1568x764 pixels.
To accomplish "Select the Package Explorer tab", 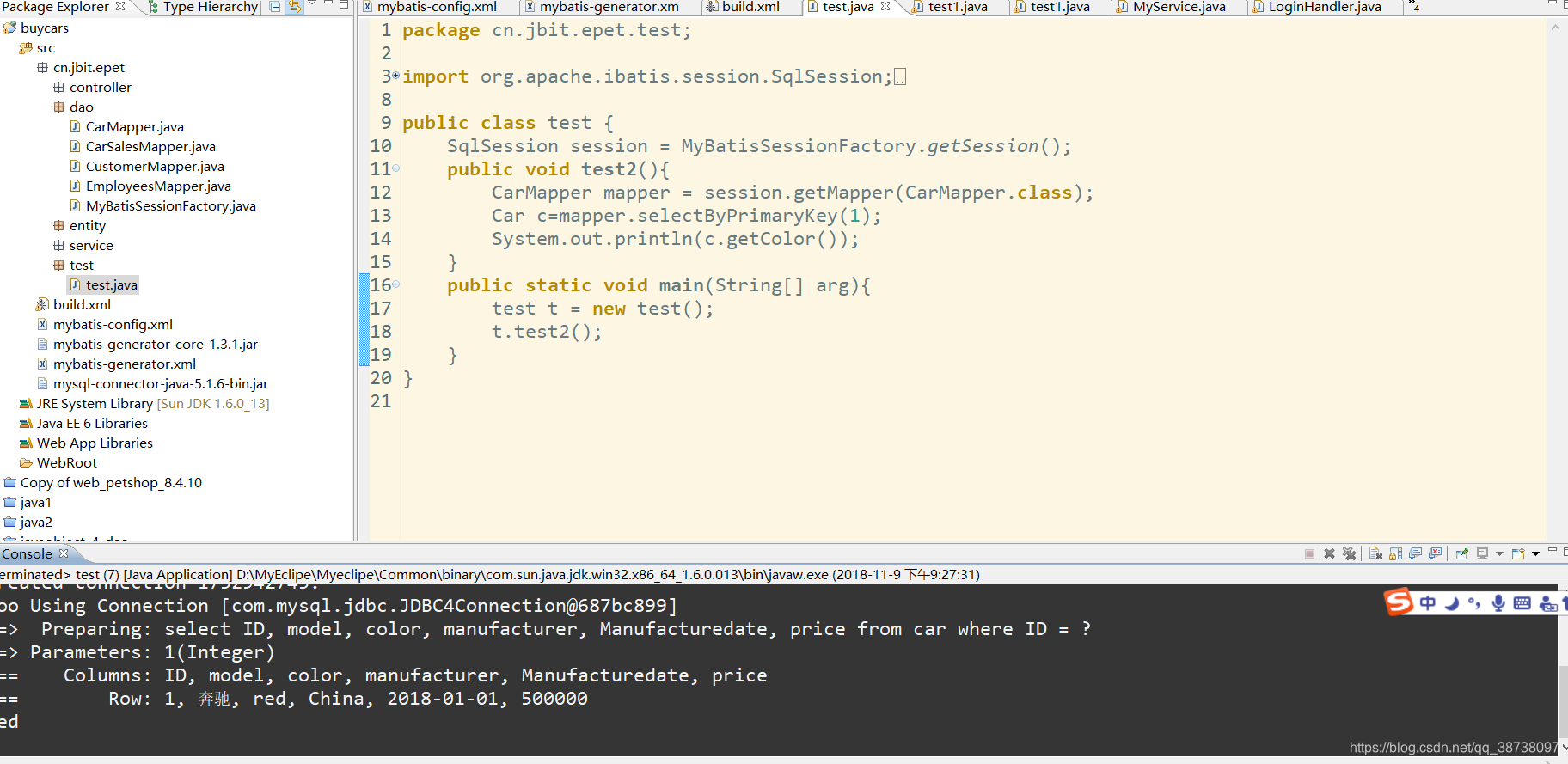I will [55, 7].
